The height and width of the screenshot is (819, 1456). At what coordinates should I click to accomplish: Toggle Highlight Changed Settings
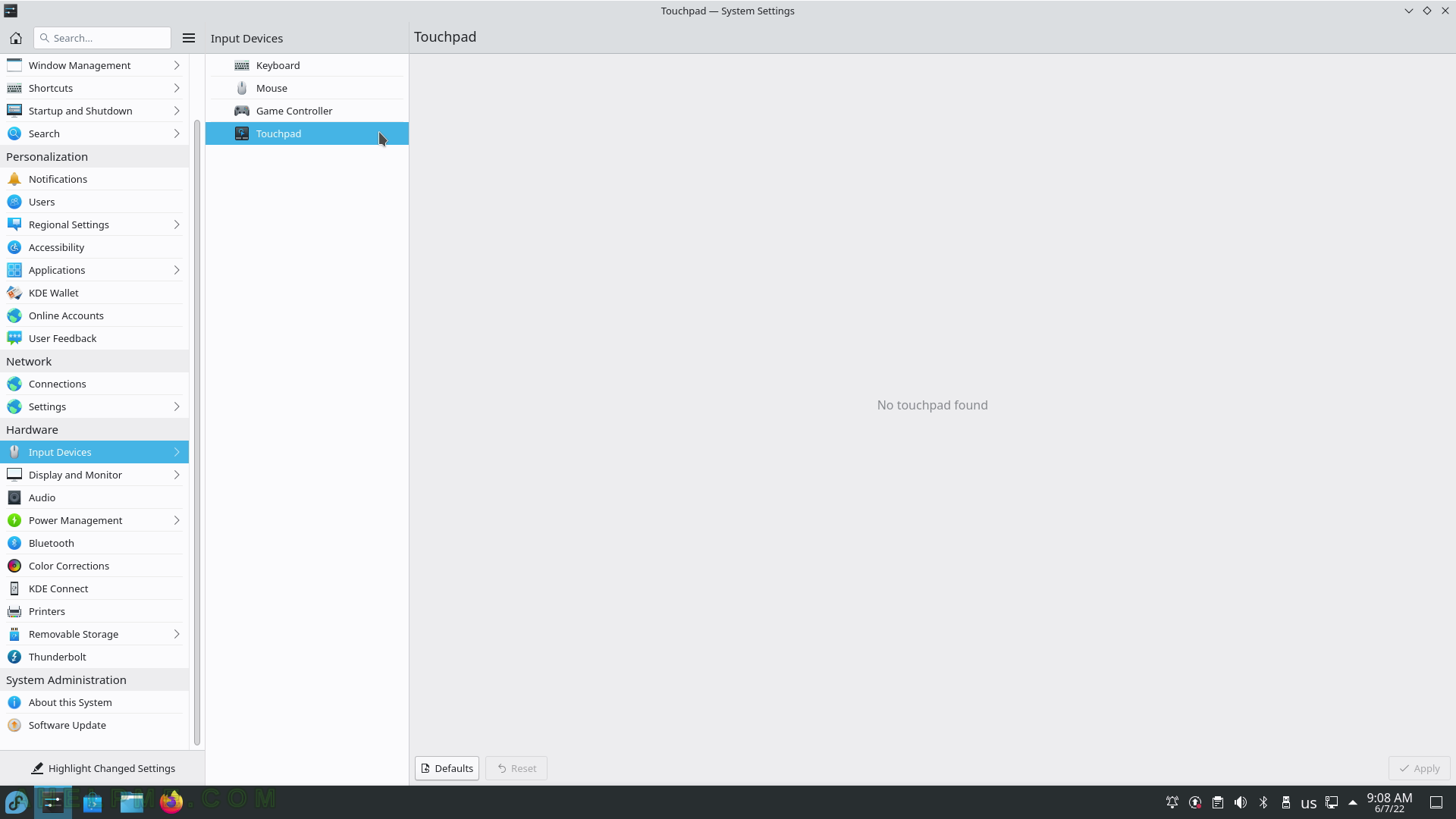[x=102, y=768]
